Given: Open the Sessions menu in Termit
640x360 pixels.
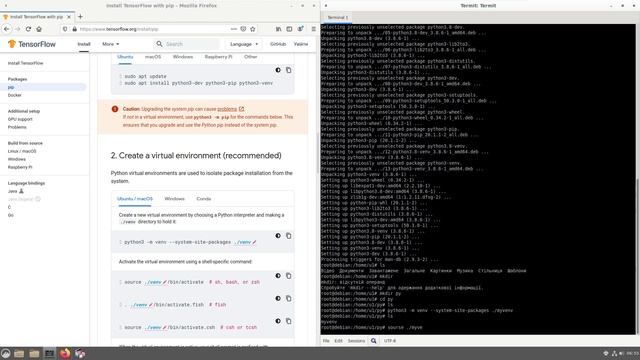Looking at the screenshot, I should 356,340.
